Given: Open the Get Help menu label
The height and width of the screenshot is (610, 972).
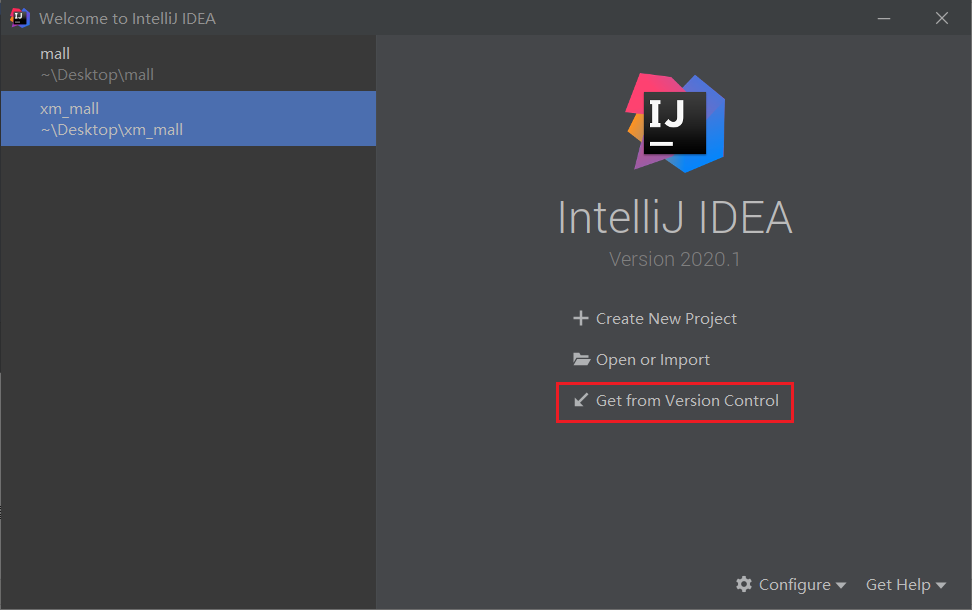Looking at the screenshot, I should [898, 585].
